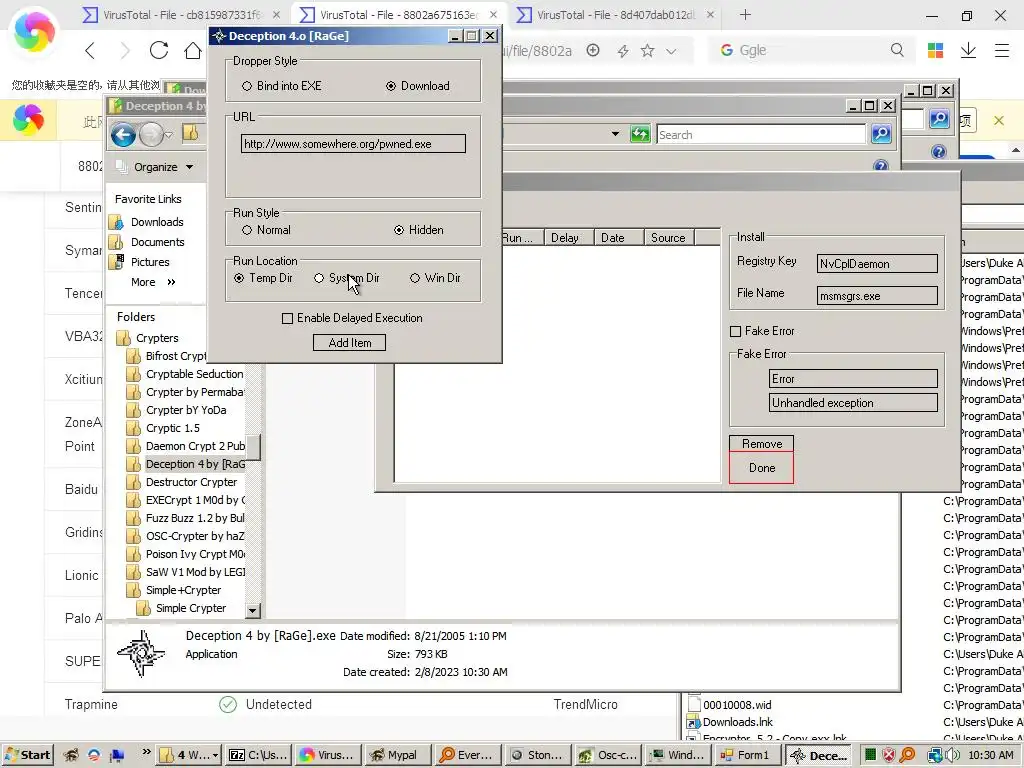Click the volume icon in system tray
The height and width of the screenshot is (768, 1024).
click(952, 755)
